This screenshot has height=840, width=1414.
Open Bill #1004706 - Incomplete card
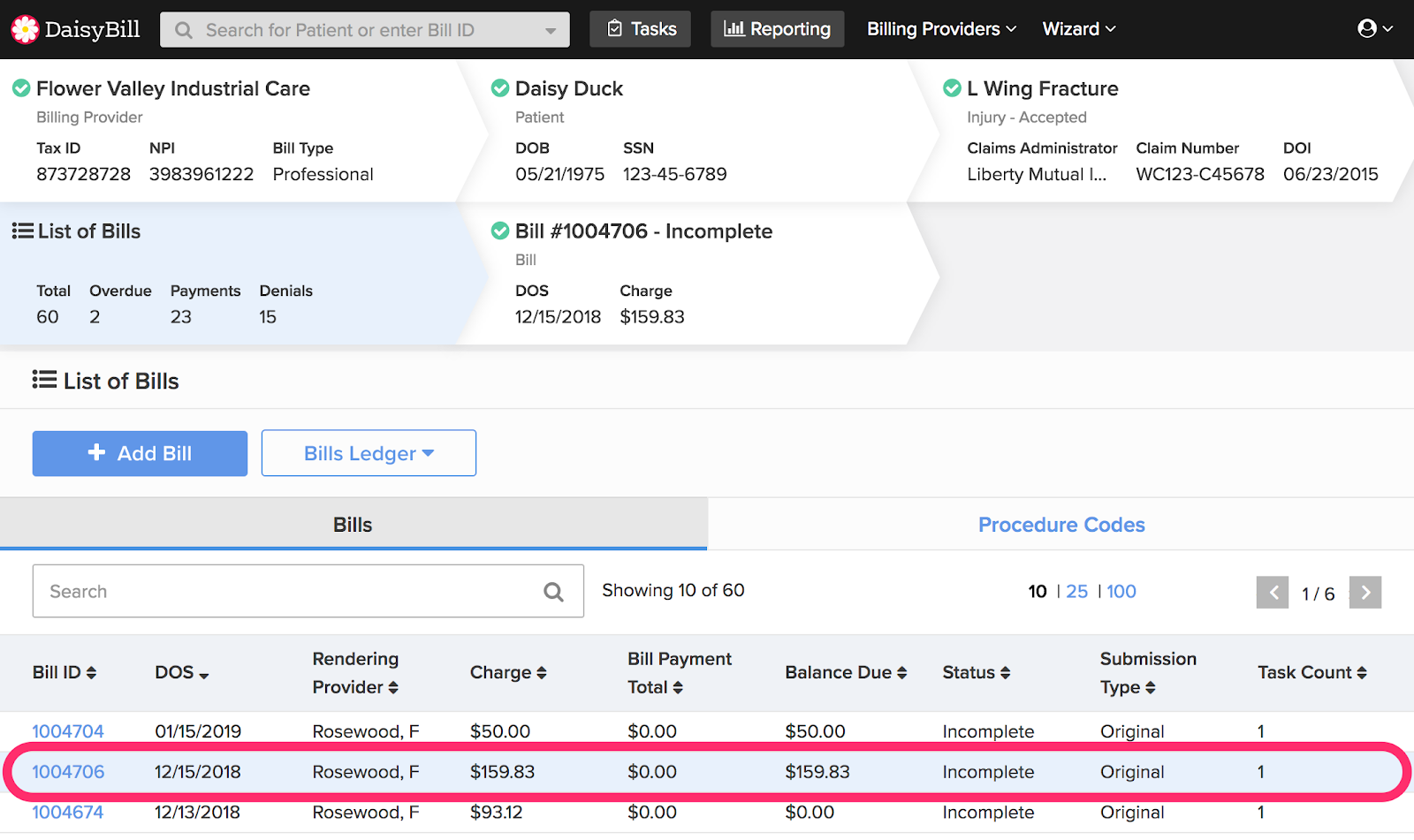tap(644, 231)
